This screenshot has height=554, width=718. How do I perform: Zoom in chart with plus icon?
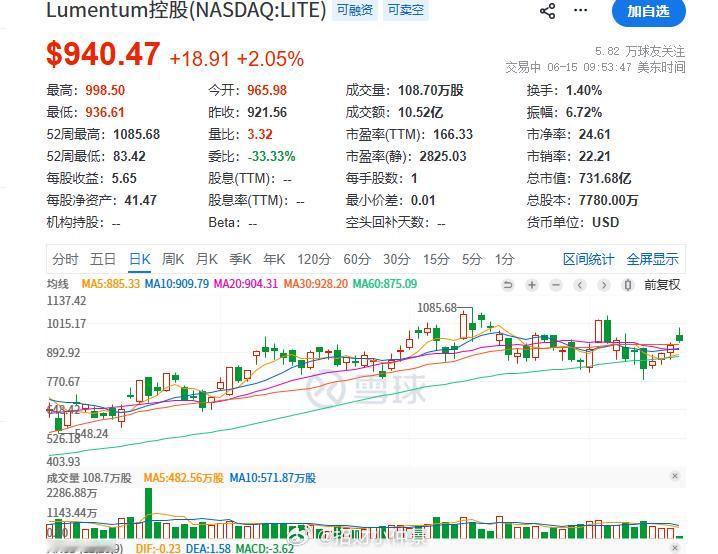coord(532,285)
